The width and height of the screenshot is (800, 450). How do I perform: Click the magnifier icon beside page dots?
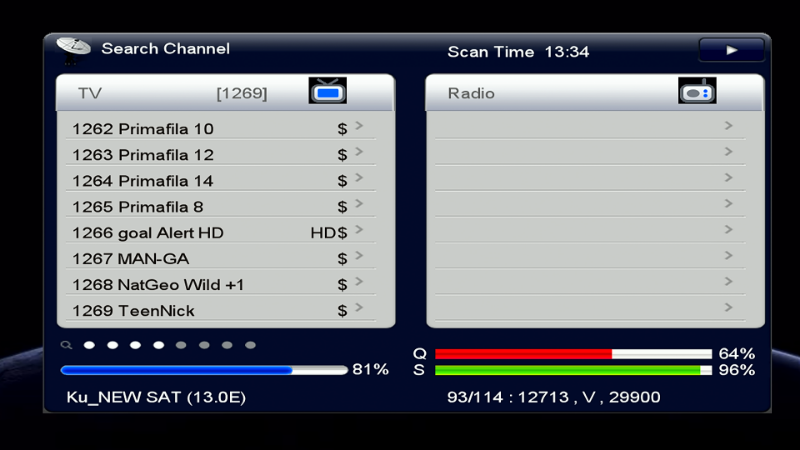66,345
